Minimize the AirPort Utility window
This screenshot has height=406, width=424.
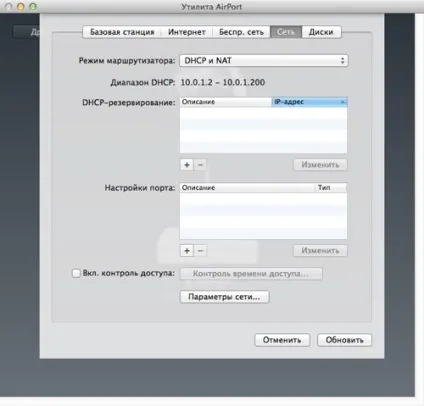point(21,6)
